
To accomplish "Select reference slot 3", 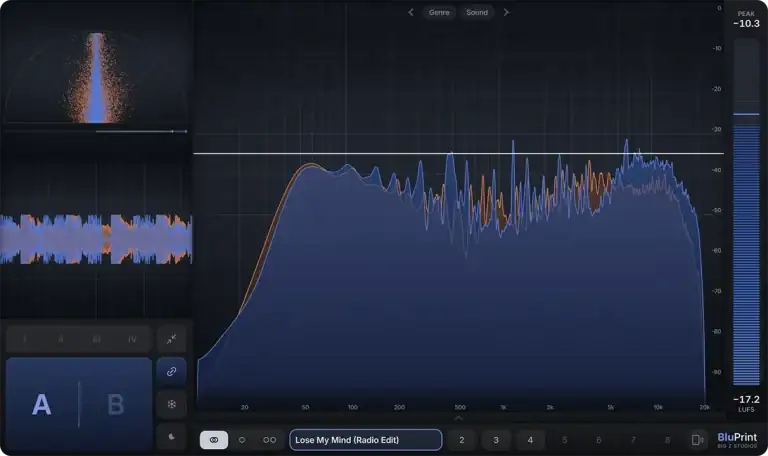I will coord(496,440).
